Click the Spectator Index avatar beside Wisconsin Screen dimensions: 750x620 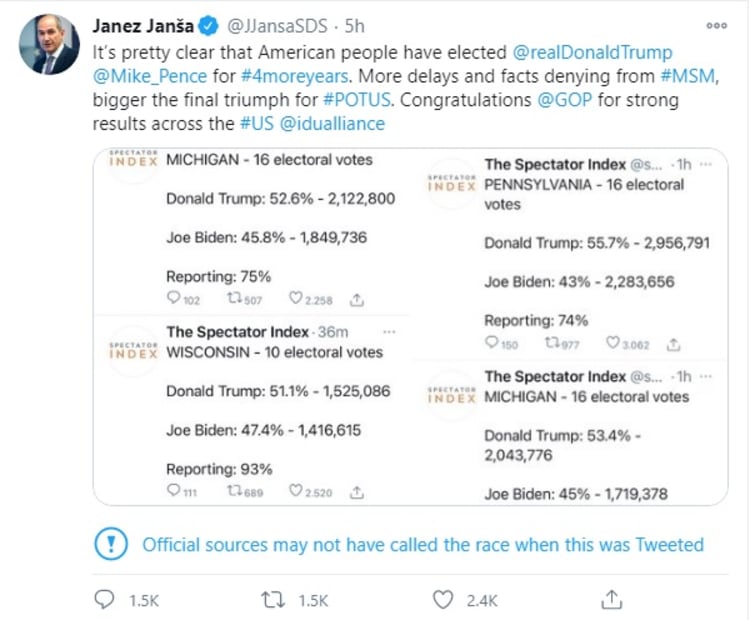pos(135,350)
